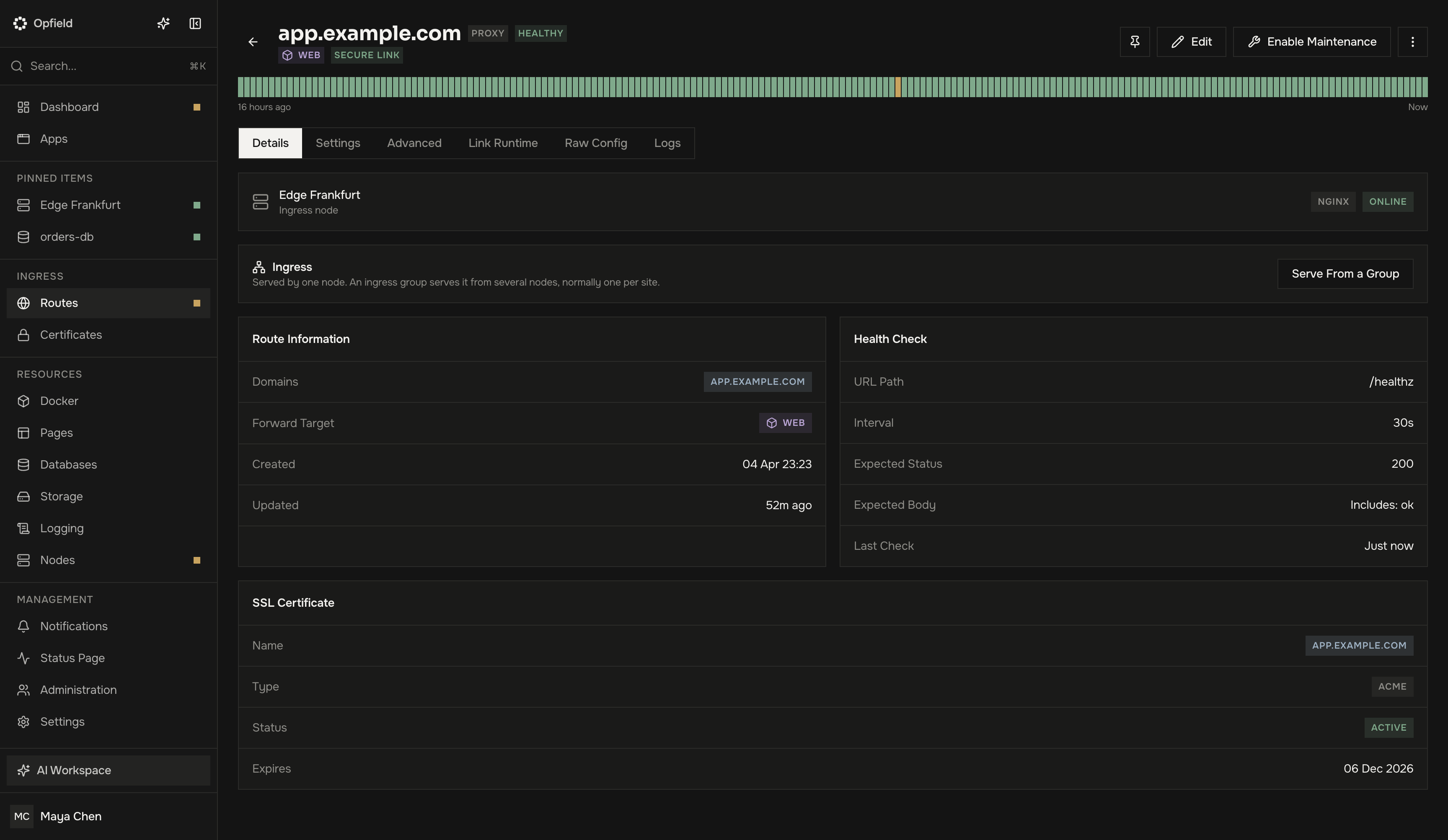This screenshot has width=1448, height=840.
Task: Open Settings in the sidebar
Action: point(109,722)
